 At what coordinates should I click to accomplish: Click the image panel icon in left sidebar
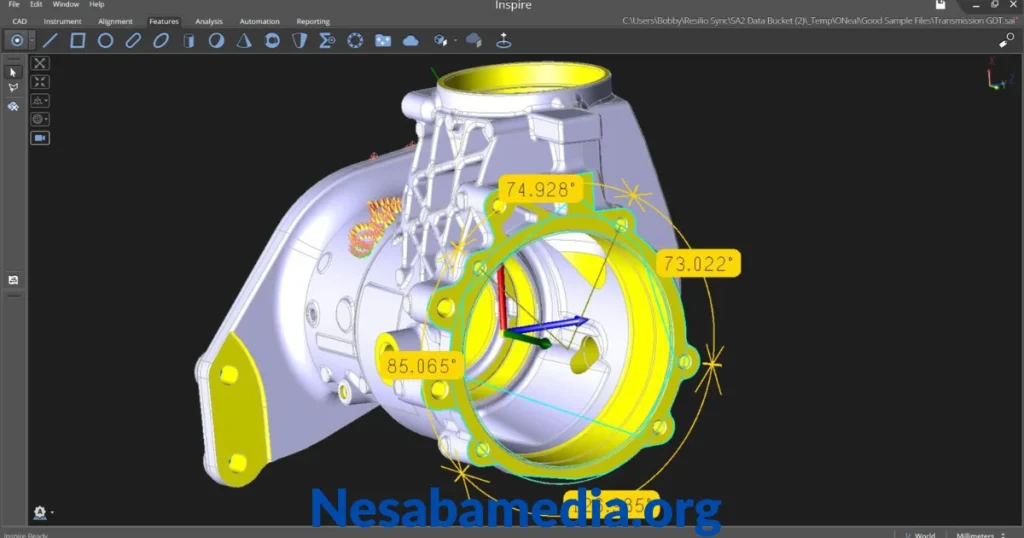tap(13, 280)
